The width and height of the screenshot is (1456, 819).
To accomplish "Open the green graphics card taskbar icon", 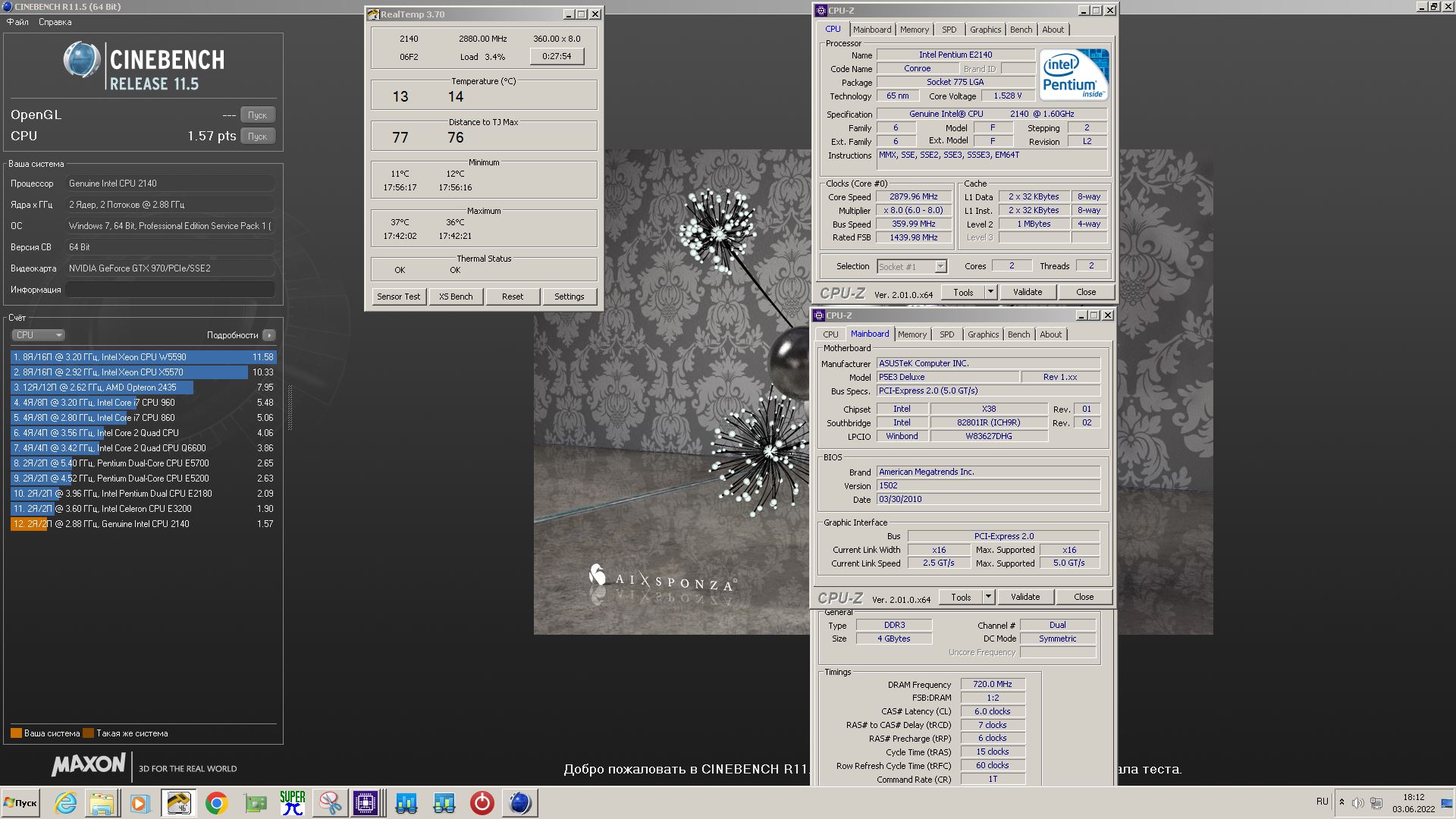I will (x=255, y=803).
